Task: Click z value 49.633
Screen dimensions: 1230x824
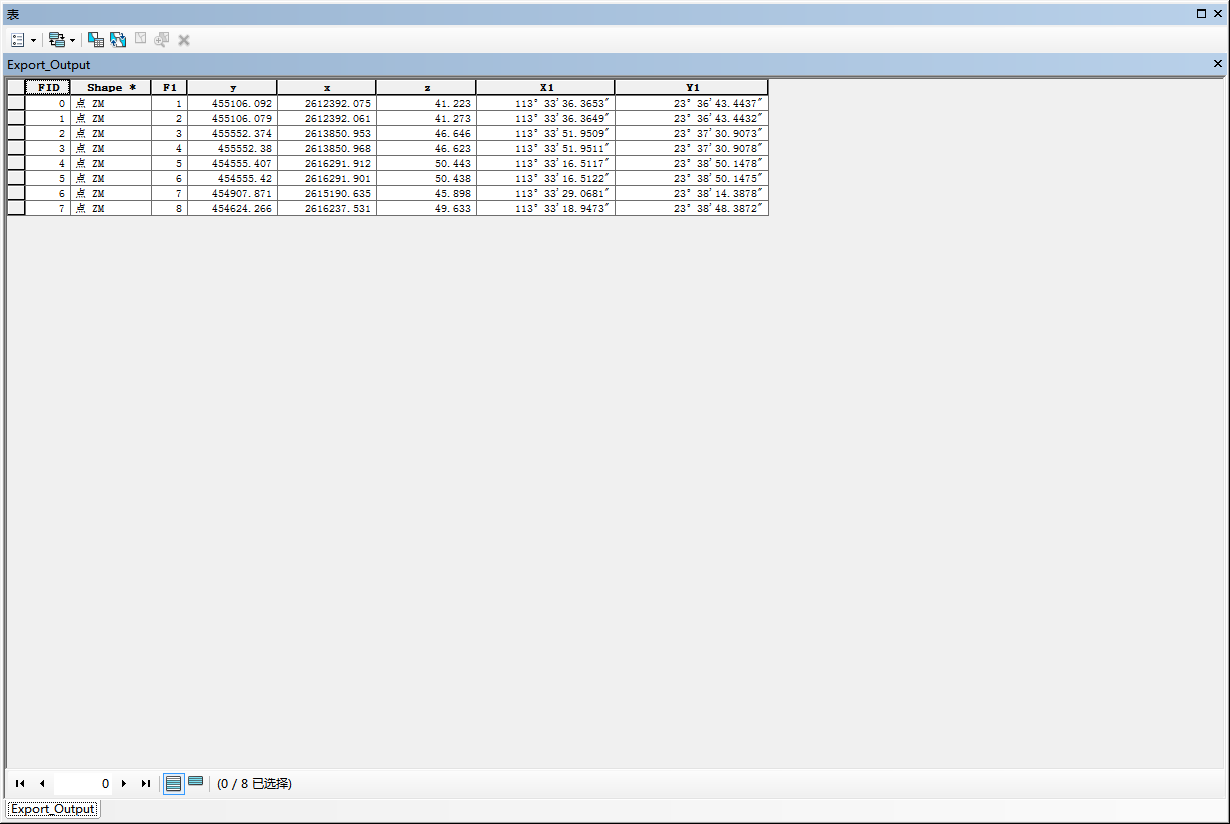Action: (x=426, y=208)
